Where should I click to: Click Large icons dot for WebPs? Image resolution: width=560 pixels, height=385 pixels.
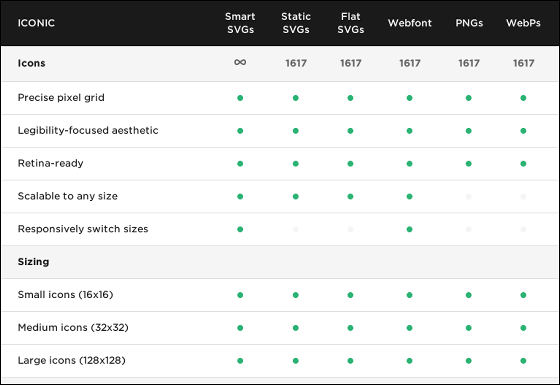tap(523, 361)
